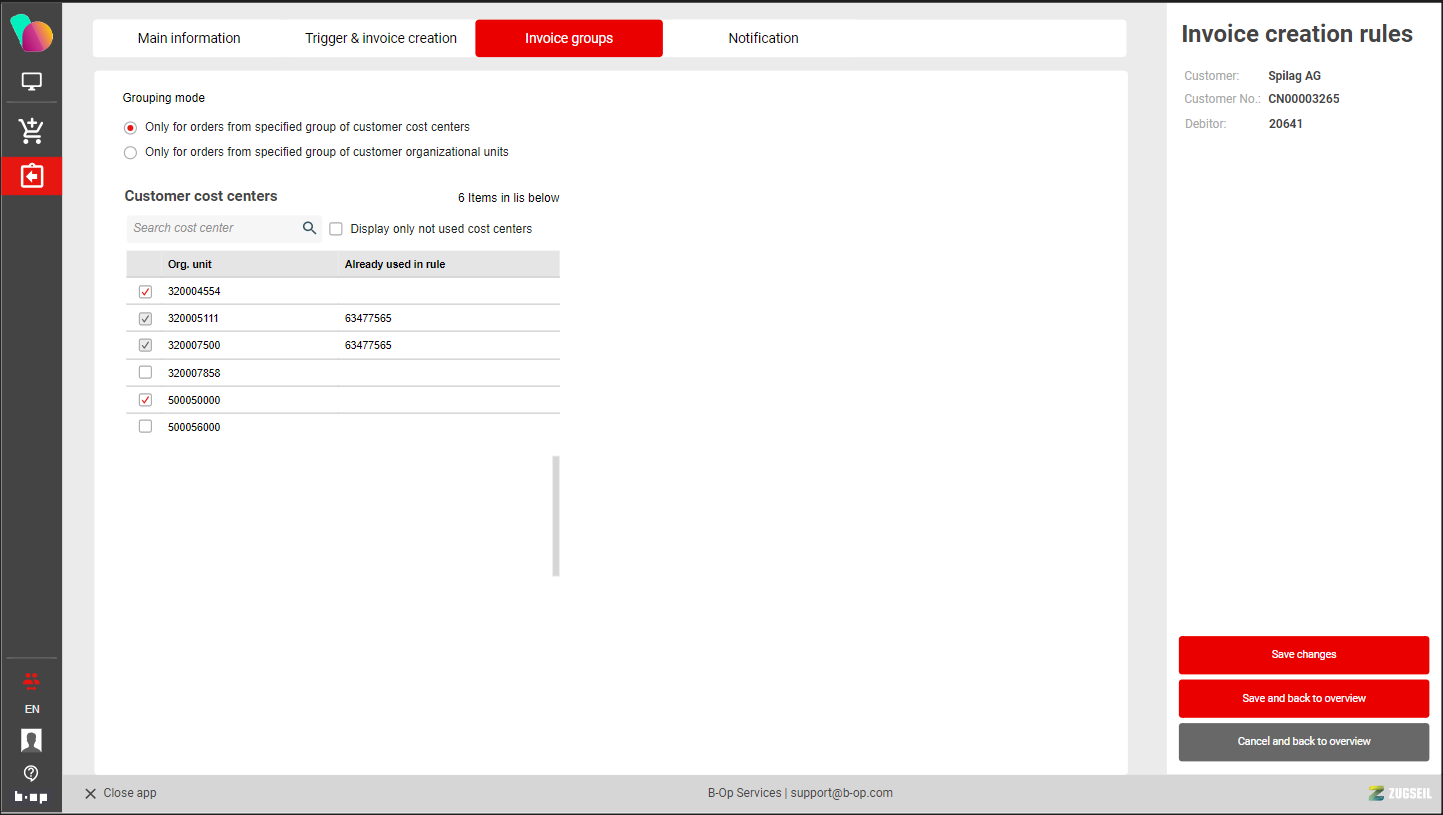Open the add-to-cart sidebar icon
This screenshot has height=815, width=1443.
click(31, 130)
